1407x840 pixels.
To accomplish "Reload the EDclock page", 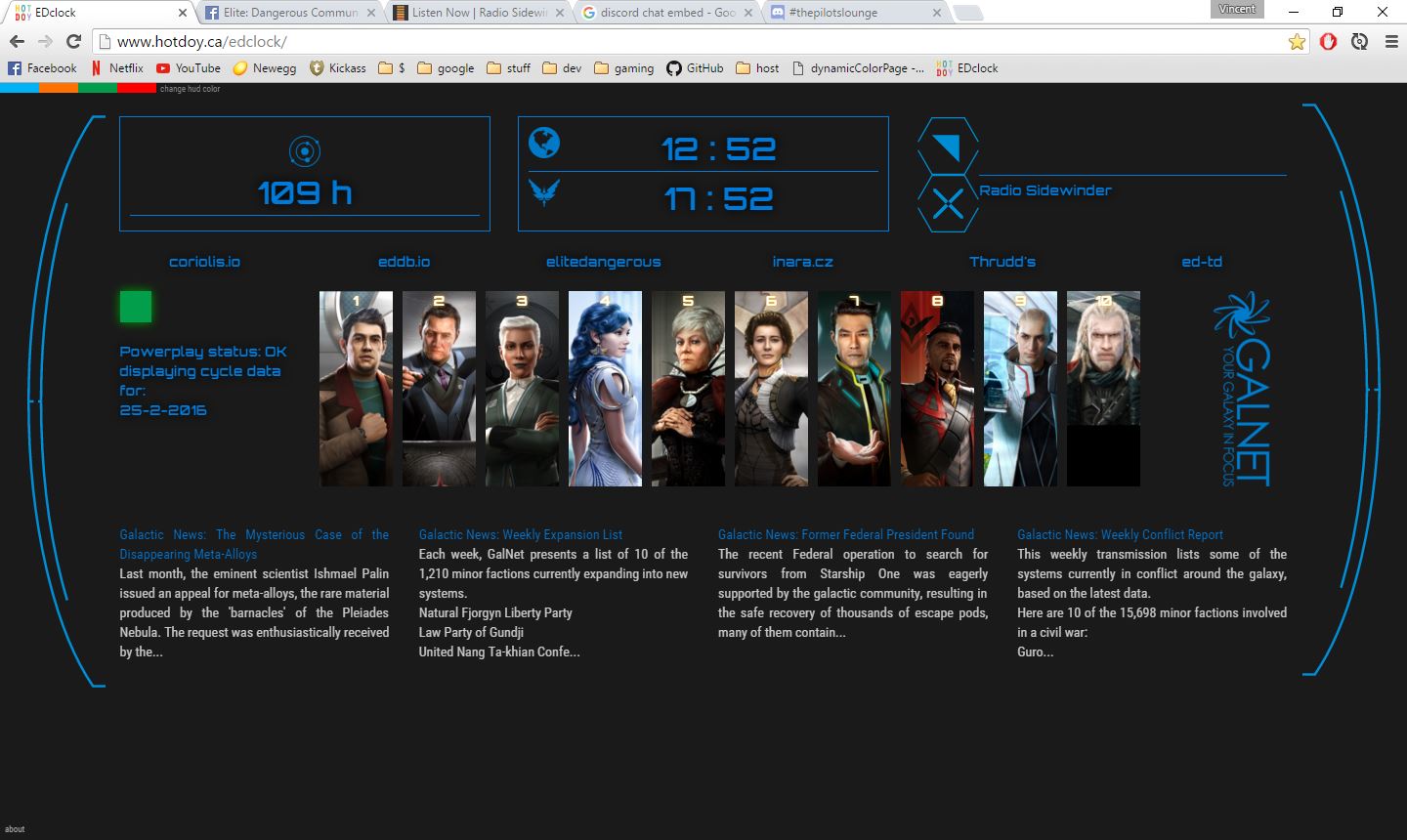I will [73, 41].
